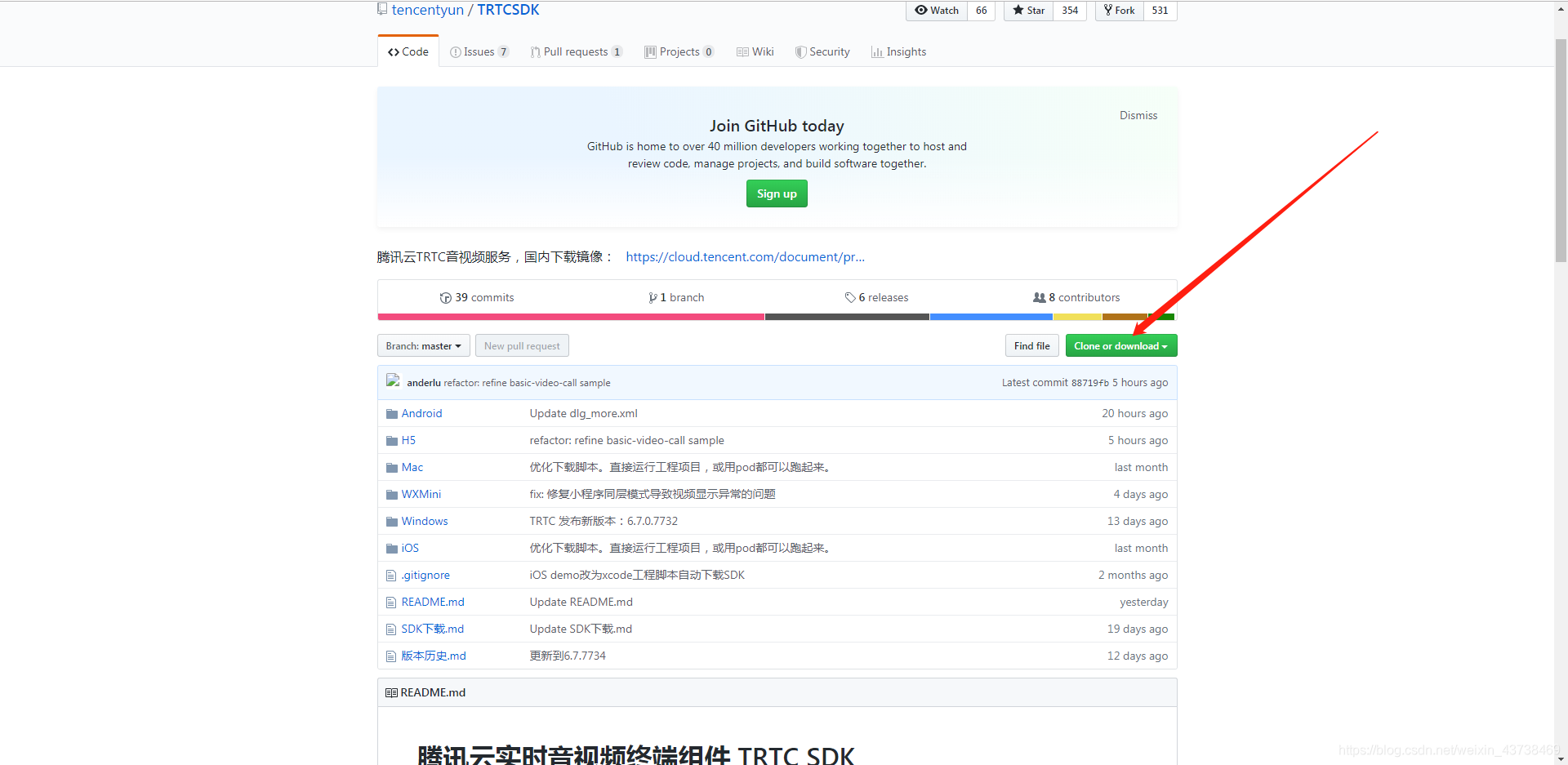
Task: Open TRTCSDK repository name link
Action: (x=508, y=10)
